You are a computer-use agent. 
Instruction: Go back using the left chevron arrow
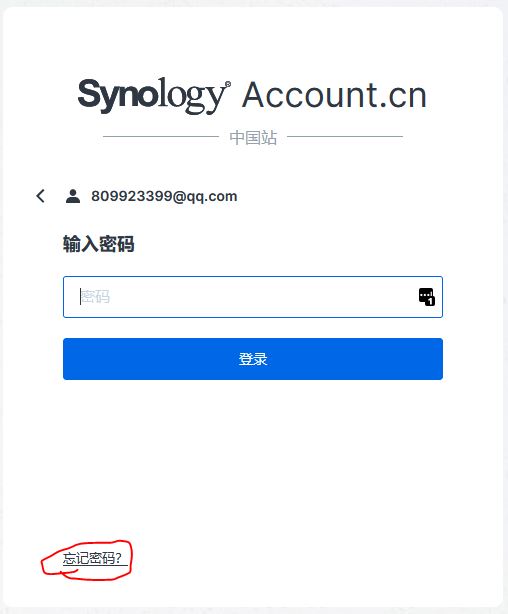(40, 196)
